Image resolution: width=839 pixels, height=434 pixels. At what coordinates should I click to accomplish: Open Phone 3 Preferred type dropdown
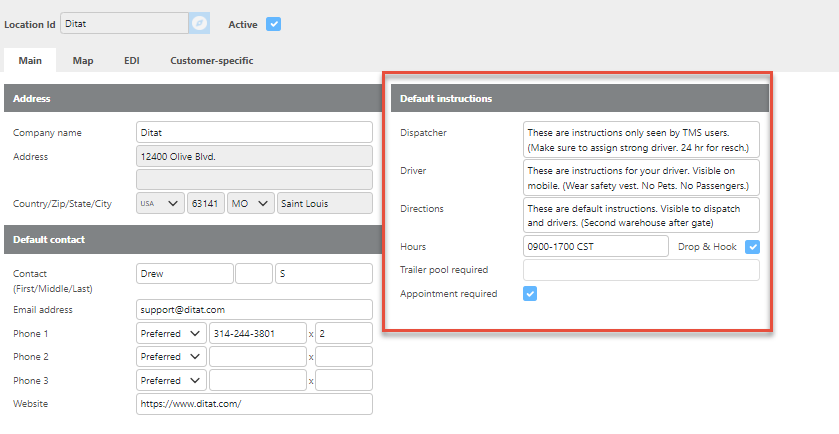[170, 380]
